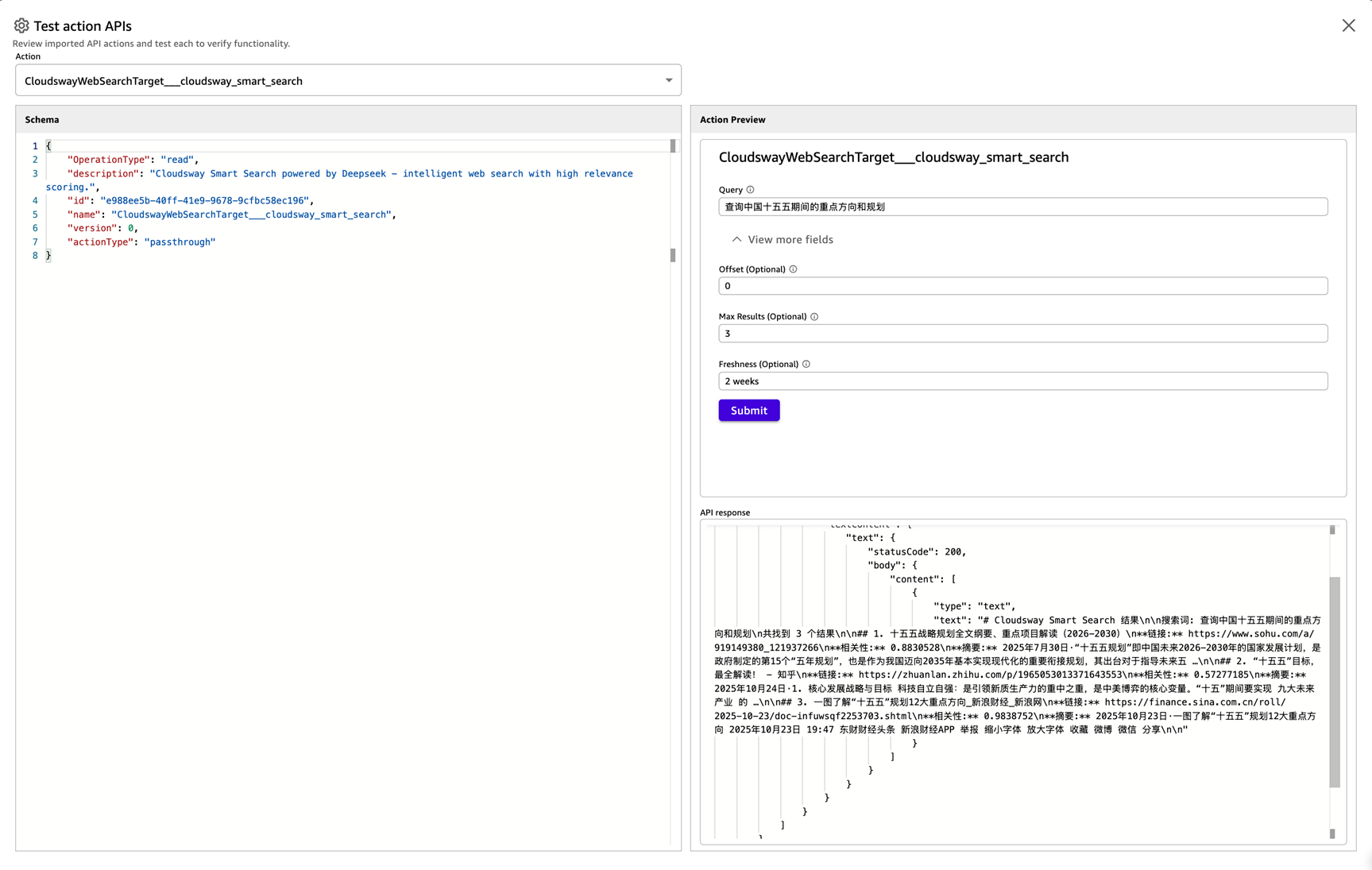Click the Schema editor scrollbar marker

tap(673, 146)
